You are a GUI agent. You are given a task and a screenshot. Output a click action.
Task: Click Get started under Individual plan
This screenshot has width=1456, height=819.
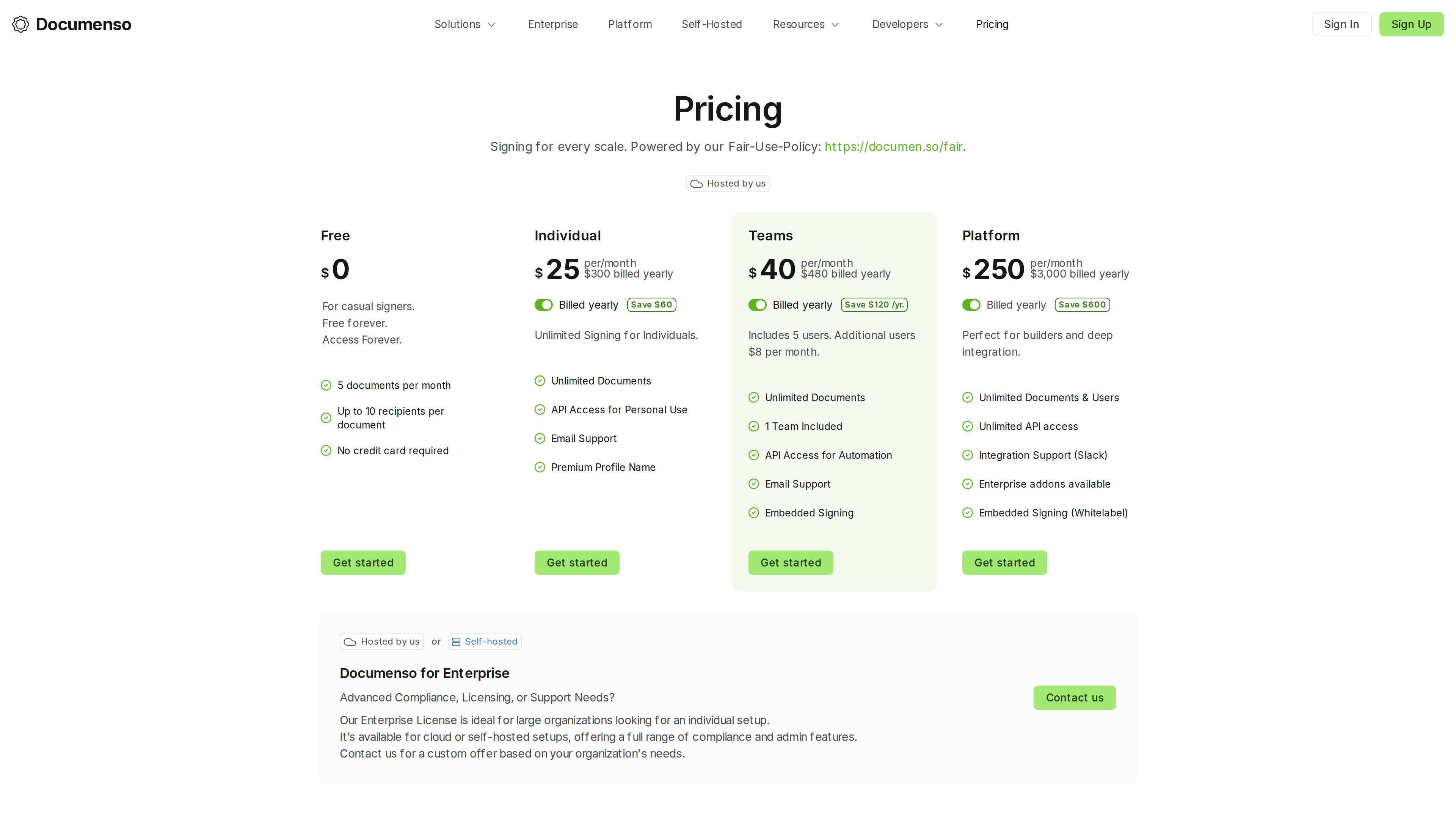576,563
